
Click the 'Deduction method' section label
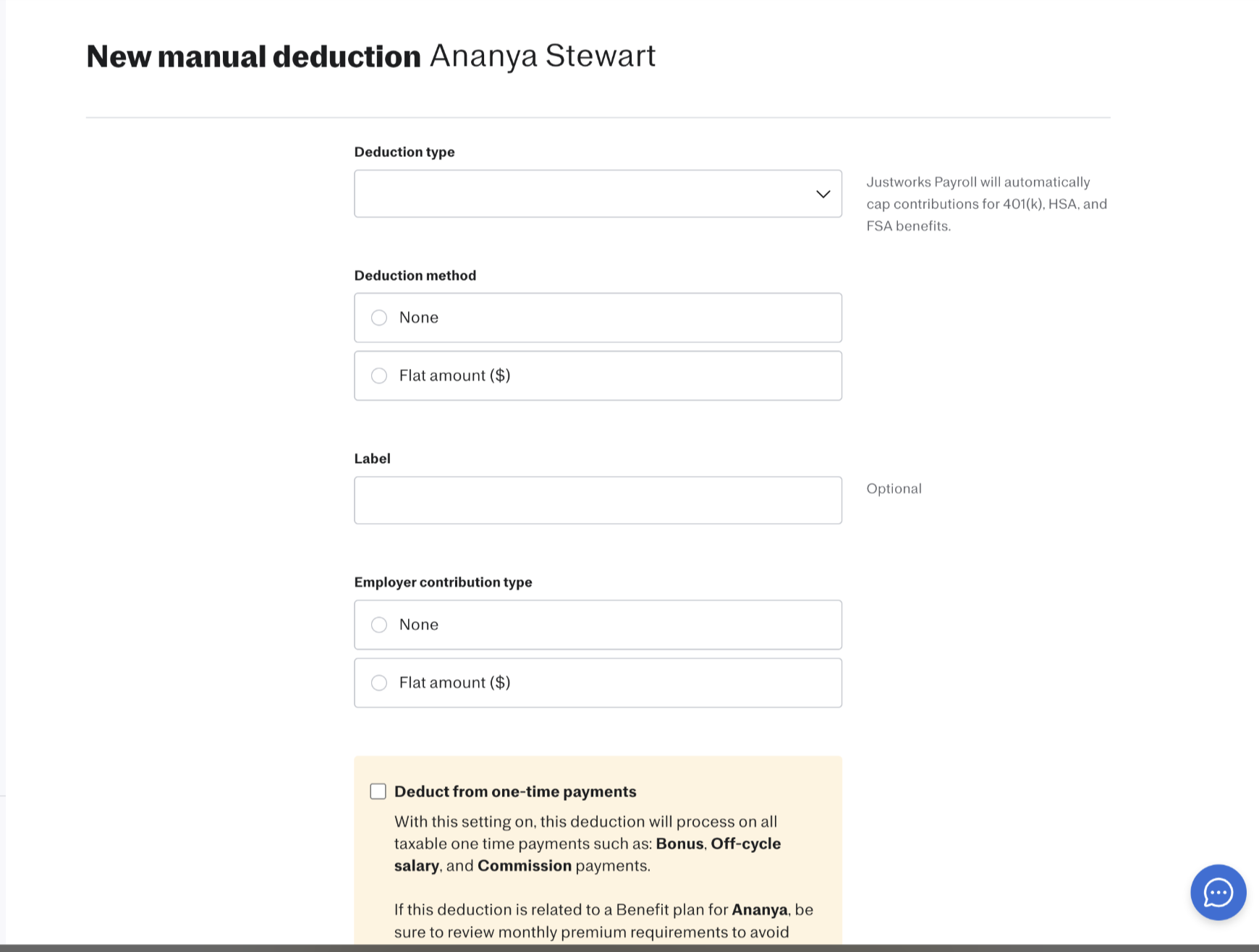pos(415,276)
